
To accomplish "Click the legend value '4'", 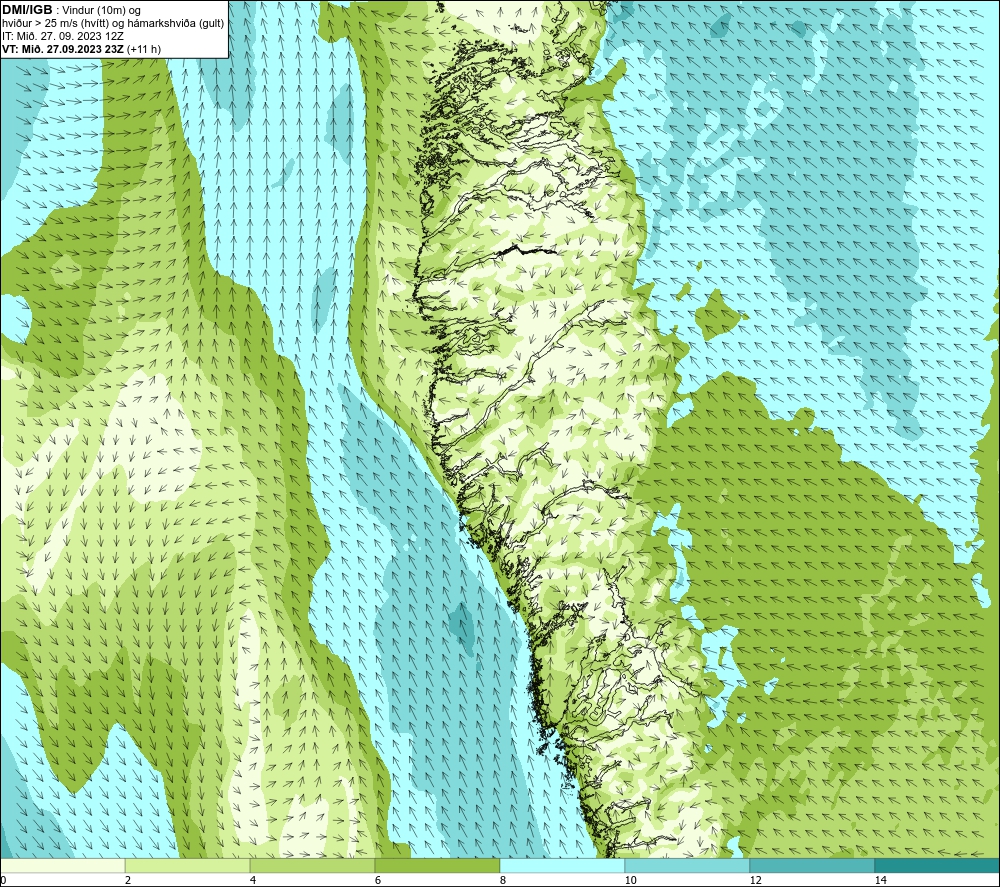I will tap(253, 880).
